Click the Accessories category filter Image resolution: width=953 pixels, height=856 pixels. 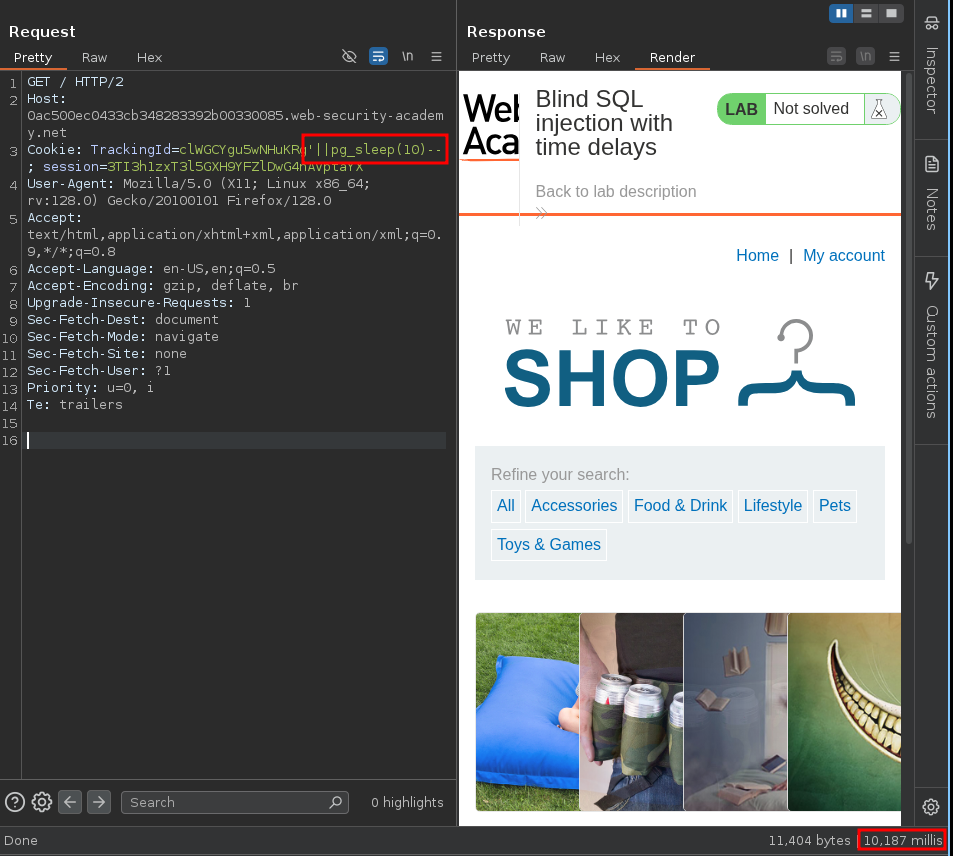tap(574, 506)
